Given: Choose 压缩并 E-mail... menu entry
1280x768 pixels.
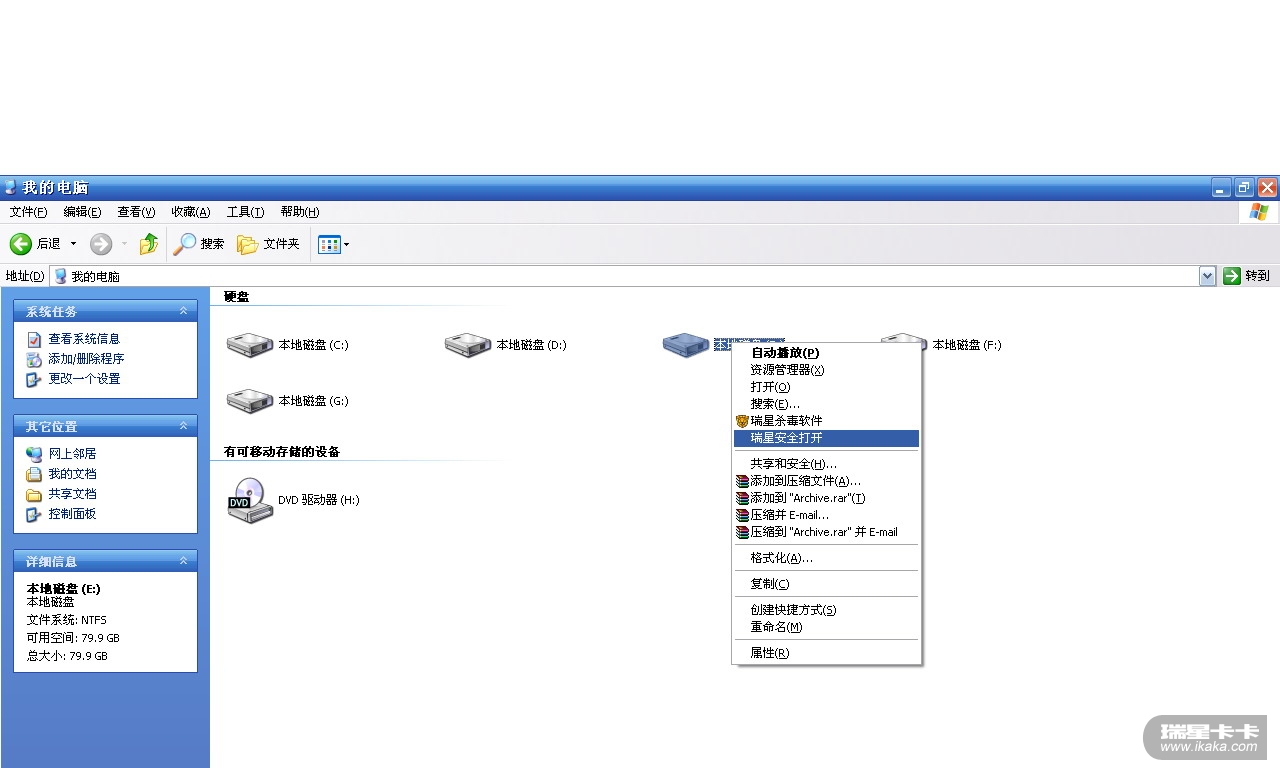Looking at the screenshot, I should [x=826, y=515].
